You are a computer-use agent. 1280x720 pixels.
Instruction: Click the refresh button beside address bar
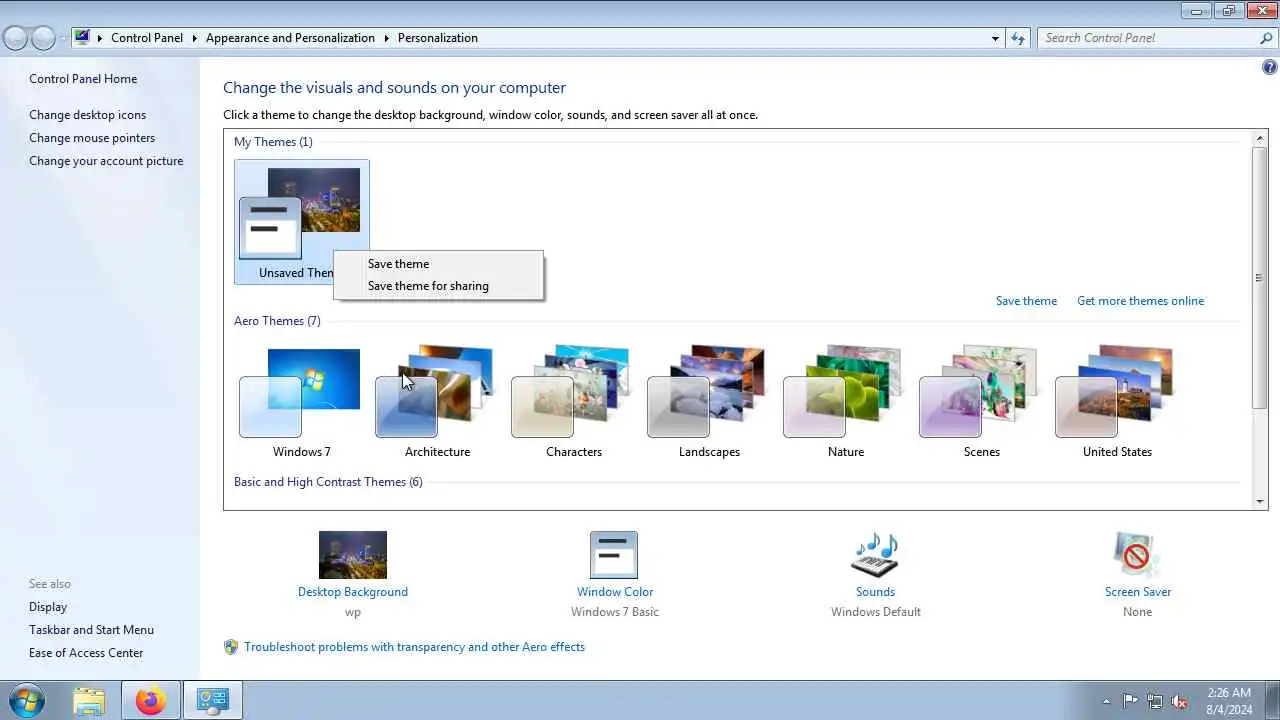(1018, 38)
